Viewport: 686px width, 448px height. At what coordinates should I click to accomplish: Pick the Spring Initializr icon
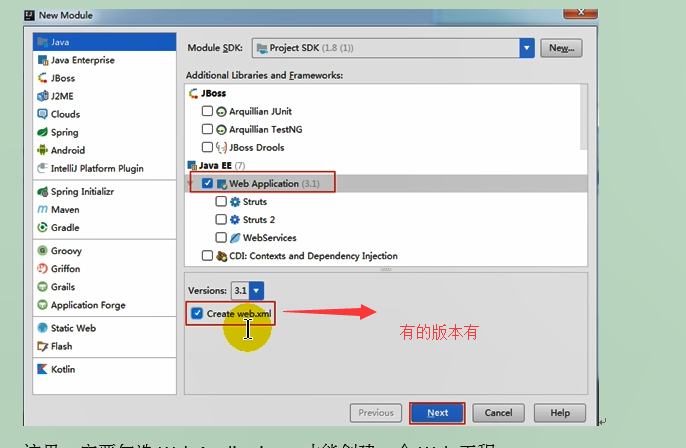pyautogui.click(x=42, y=191)
